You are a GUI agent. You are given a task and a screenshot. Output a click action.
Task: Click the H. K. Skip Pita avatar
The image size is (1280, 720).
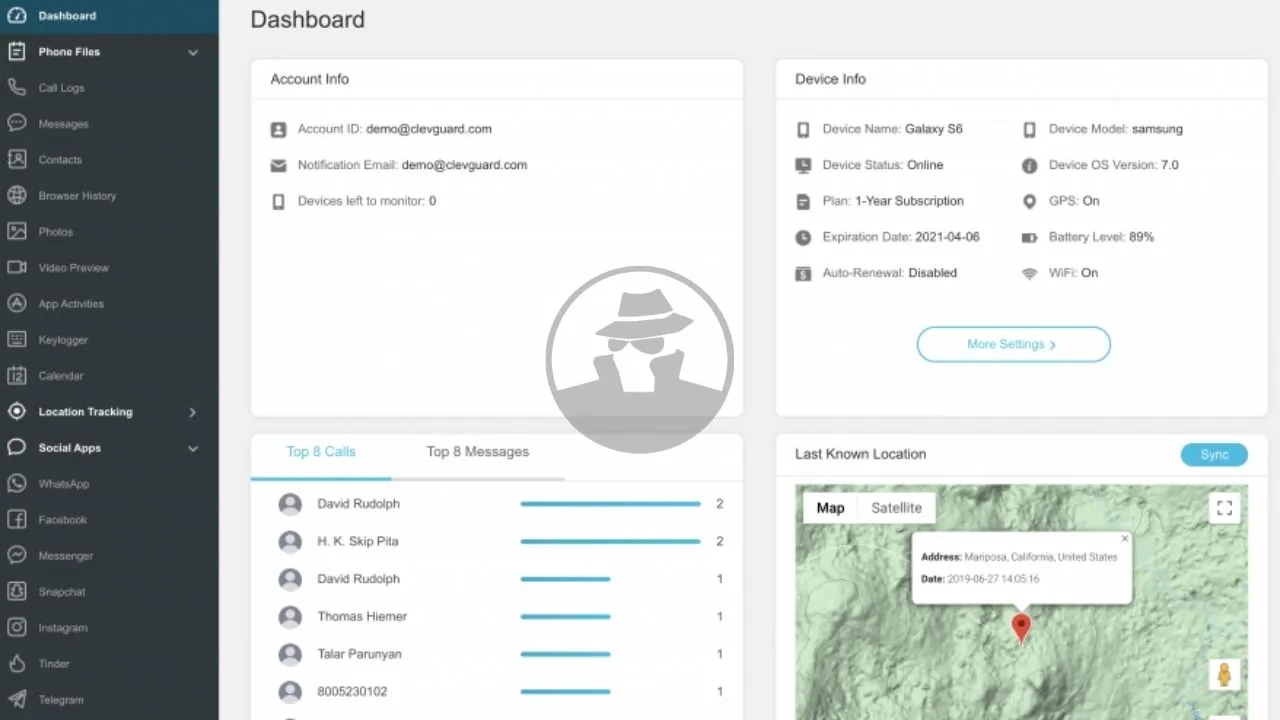click(290, 541)
